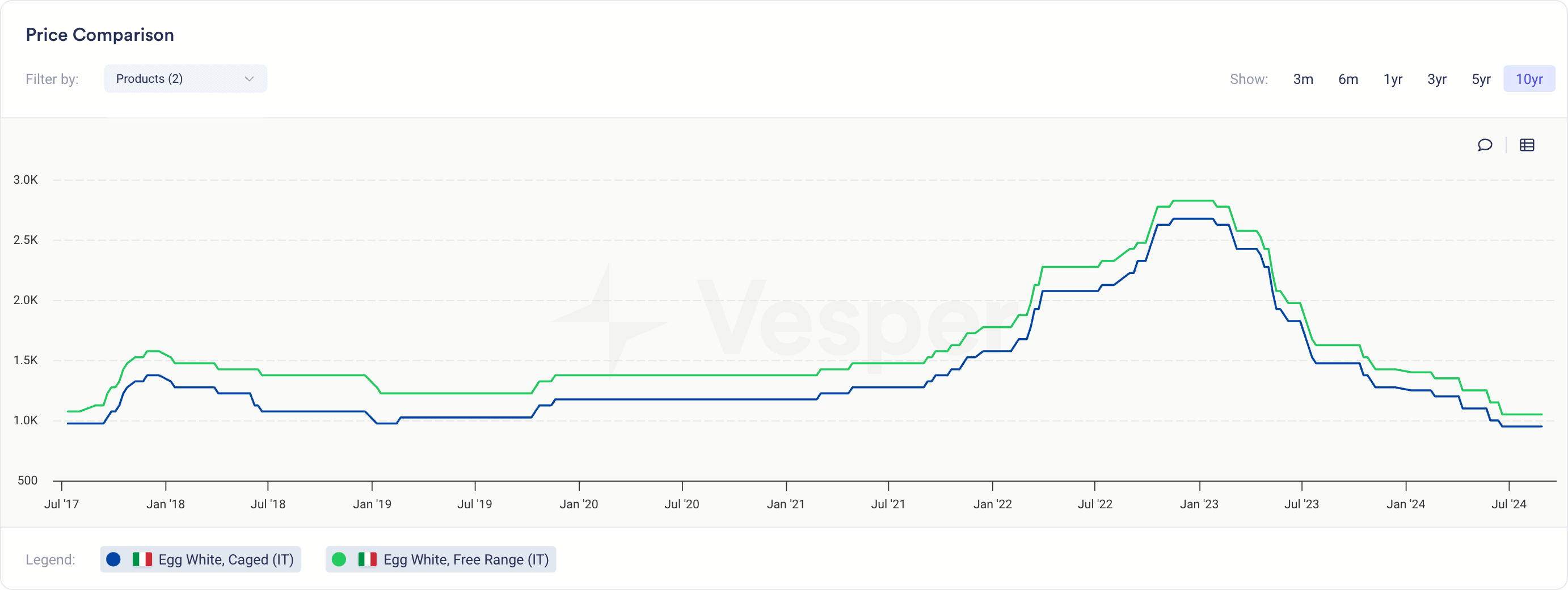Click the green dot for Free Range series
1568x590 pixels.
click(339, 559)
